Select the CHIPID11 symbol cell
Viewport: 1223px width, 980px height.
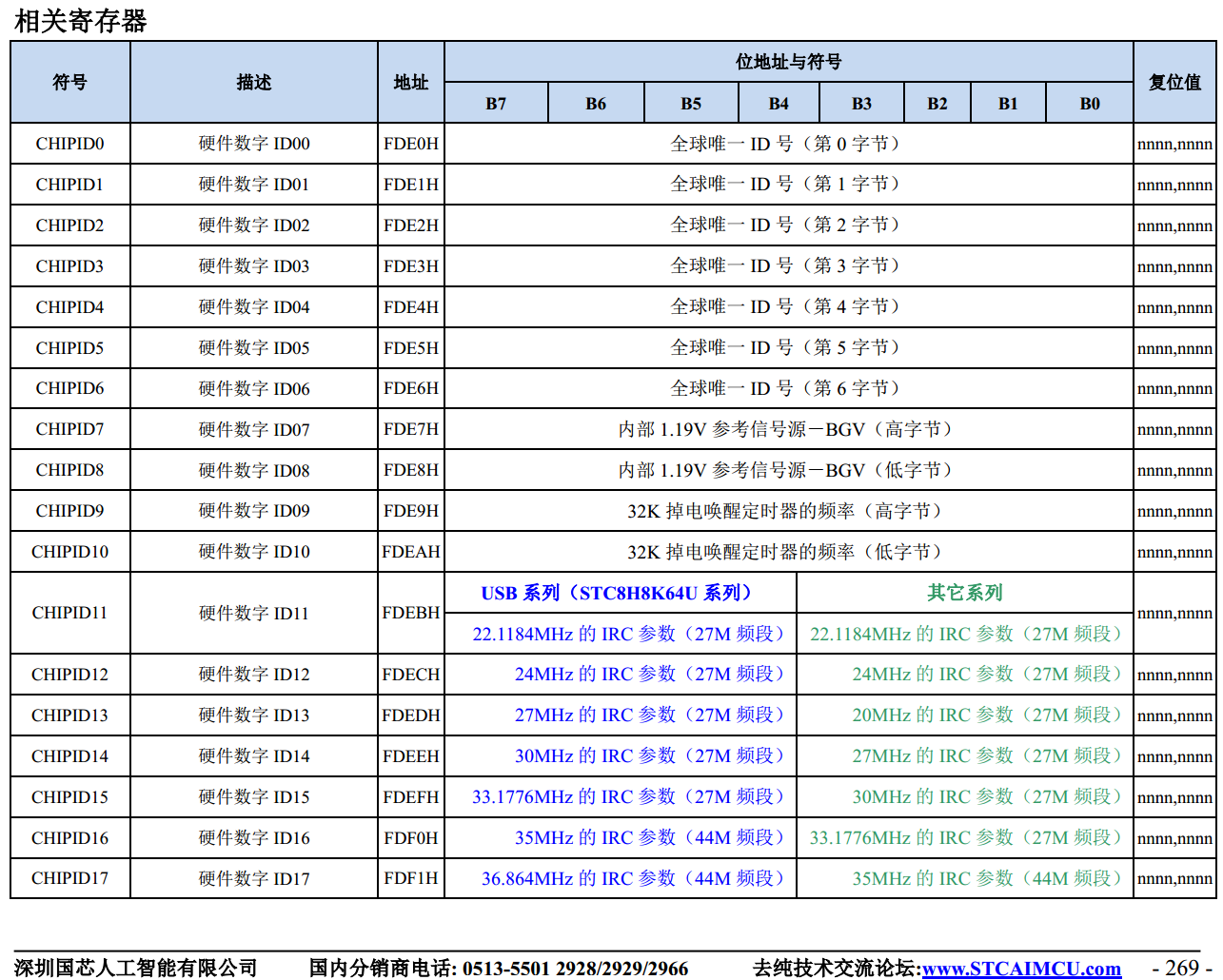pyautogui.click(x=70, y=613)
